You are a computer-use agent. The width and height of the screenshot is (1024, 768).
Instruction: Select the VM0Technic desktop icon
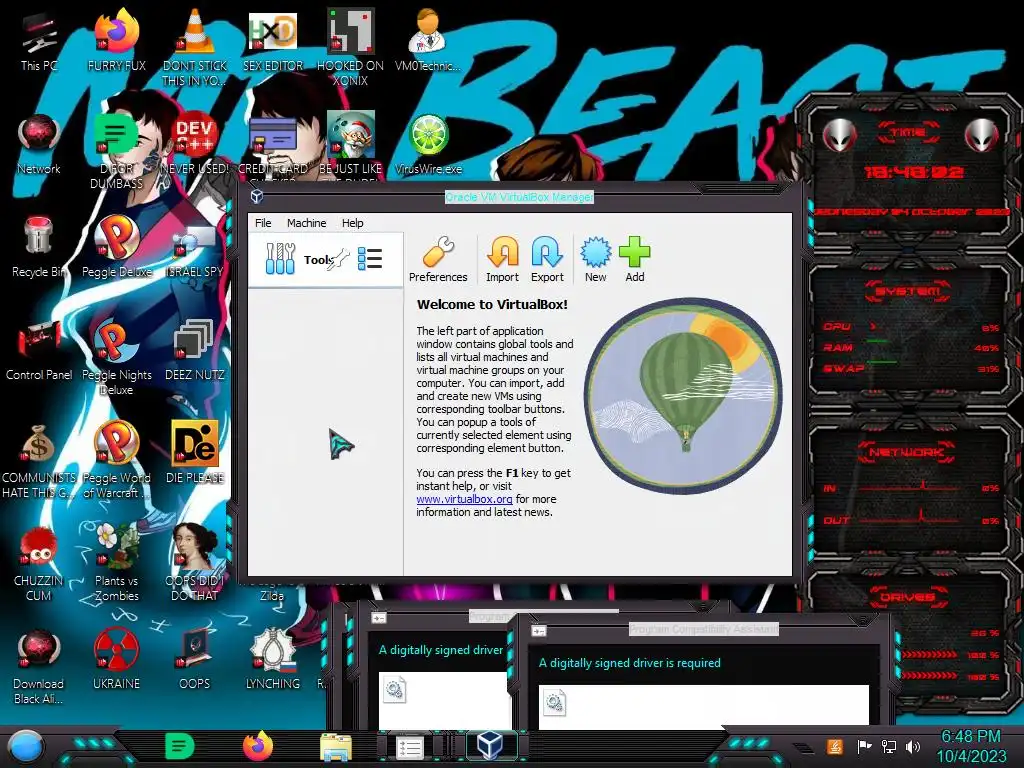(428, 40)
